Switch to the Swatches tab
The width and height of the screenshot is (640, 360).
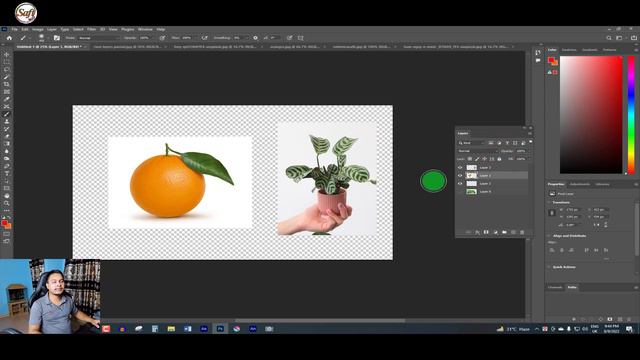[x=569, y=50]
